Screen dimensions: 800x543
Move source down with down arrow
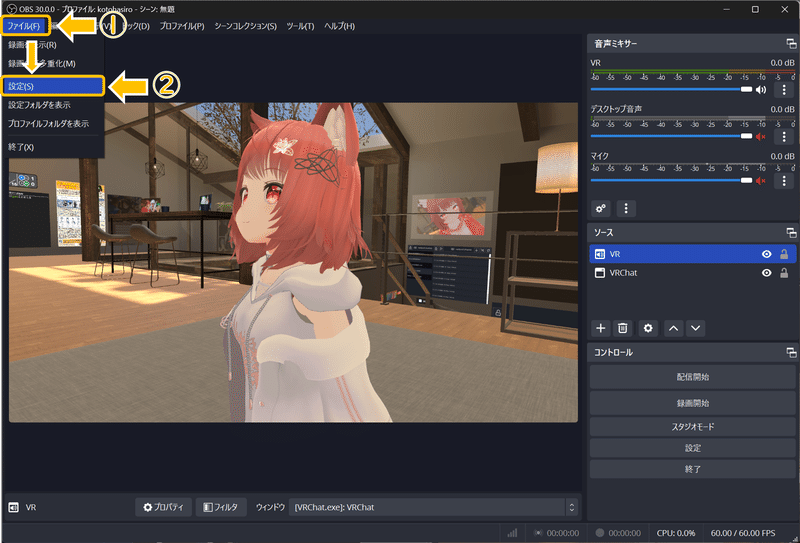[x=695, y=328]
